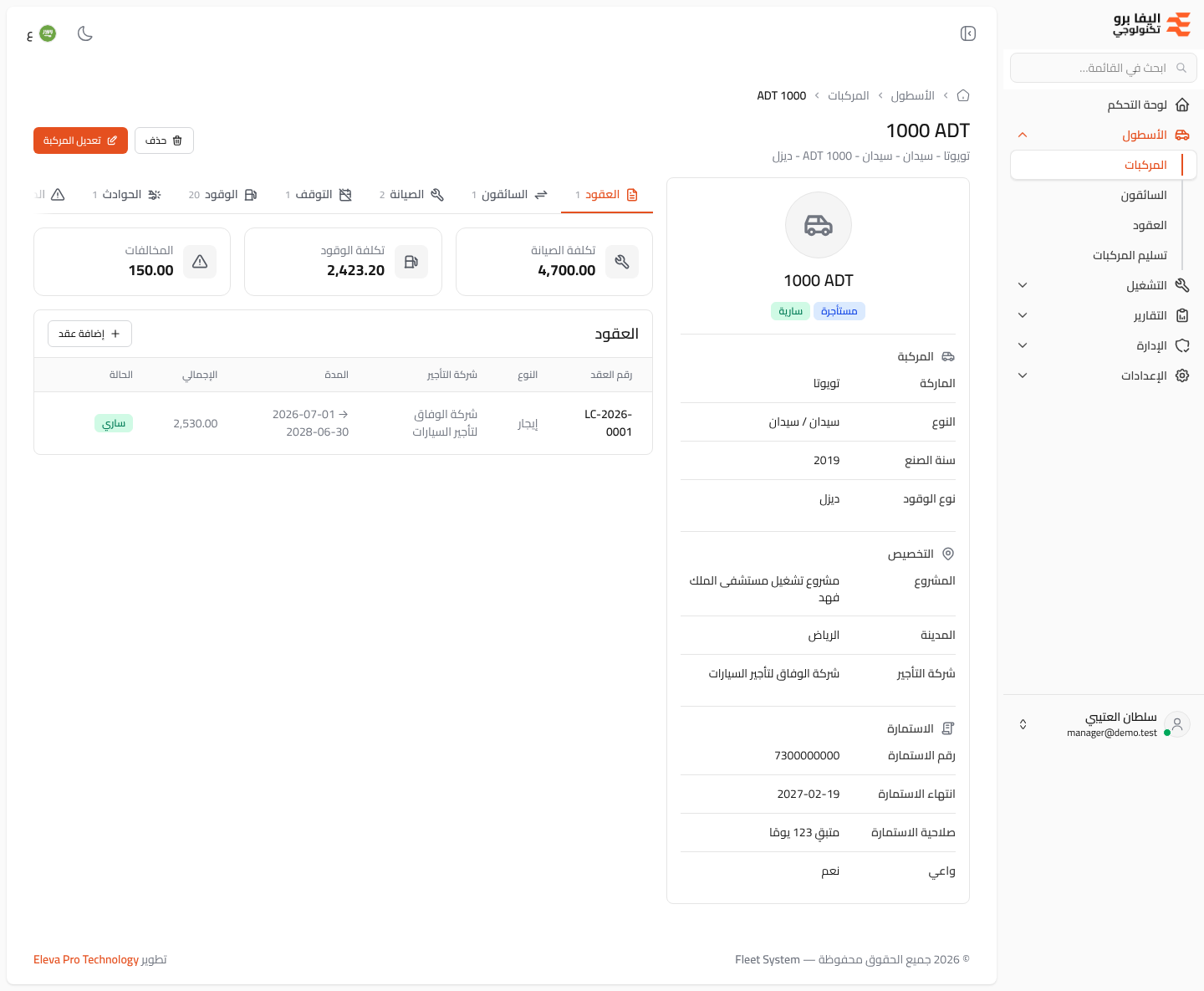Switch to the العقود tab
The image size is (1204, 991).
607,194
